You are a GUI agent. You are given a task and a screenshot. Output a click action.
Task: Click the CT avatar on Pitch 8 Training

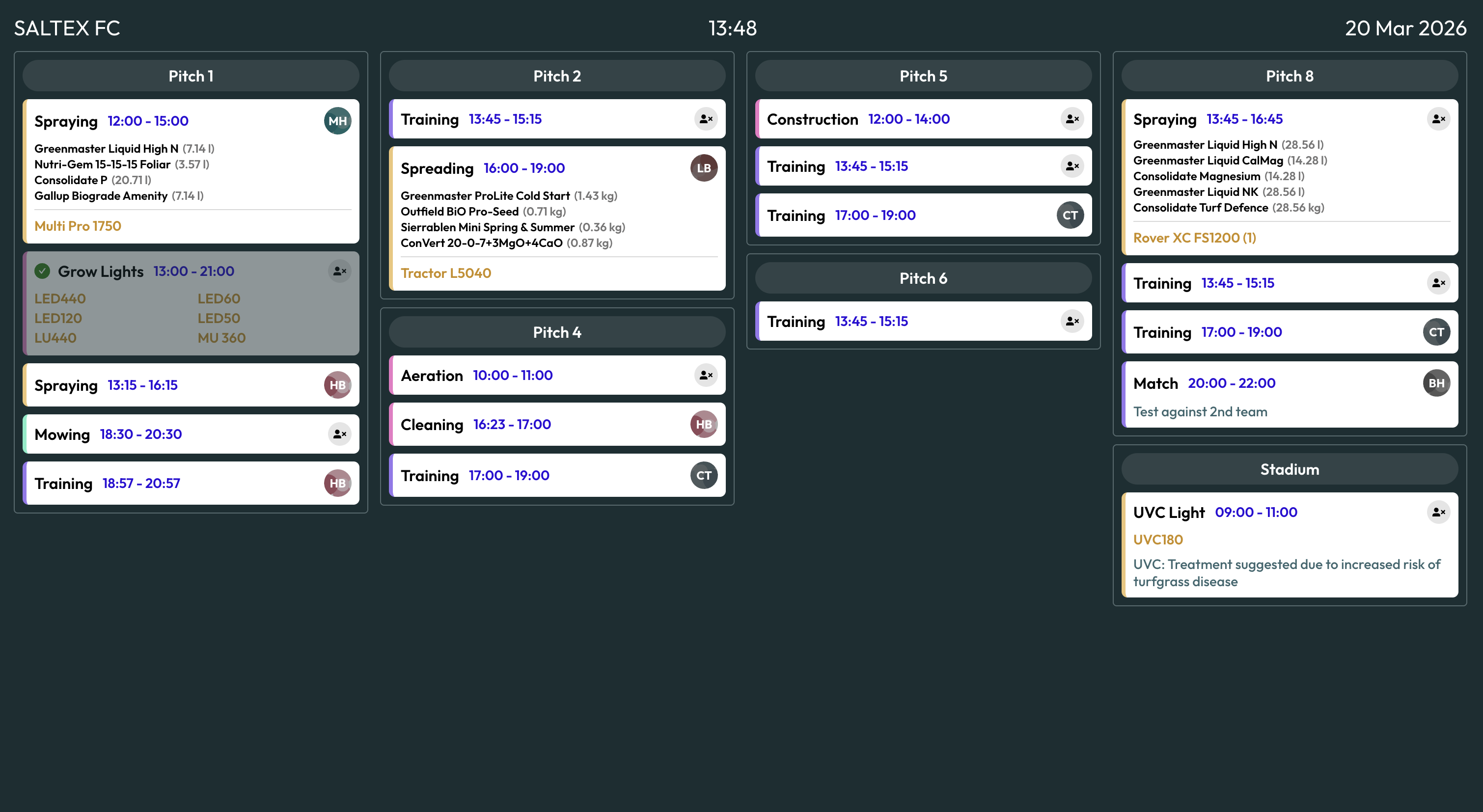[x=1436, y=332]
